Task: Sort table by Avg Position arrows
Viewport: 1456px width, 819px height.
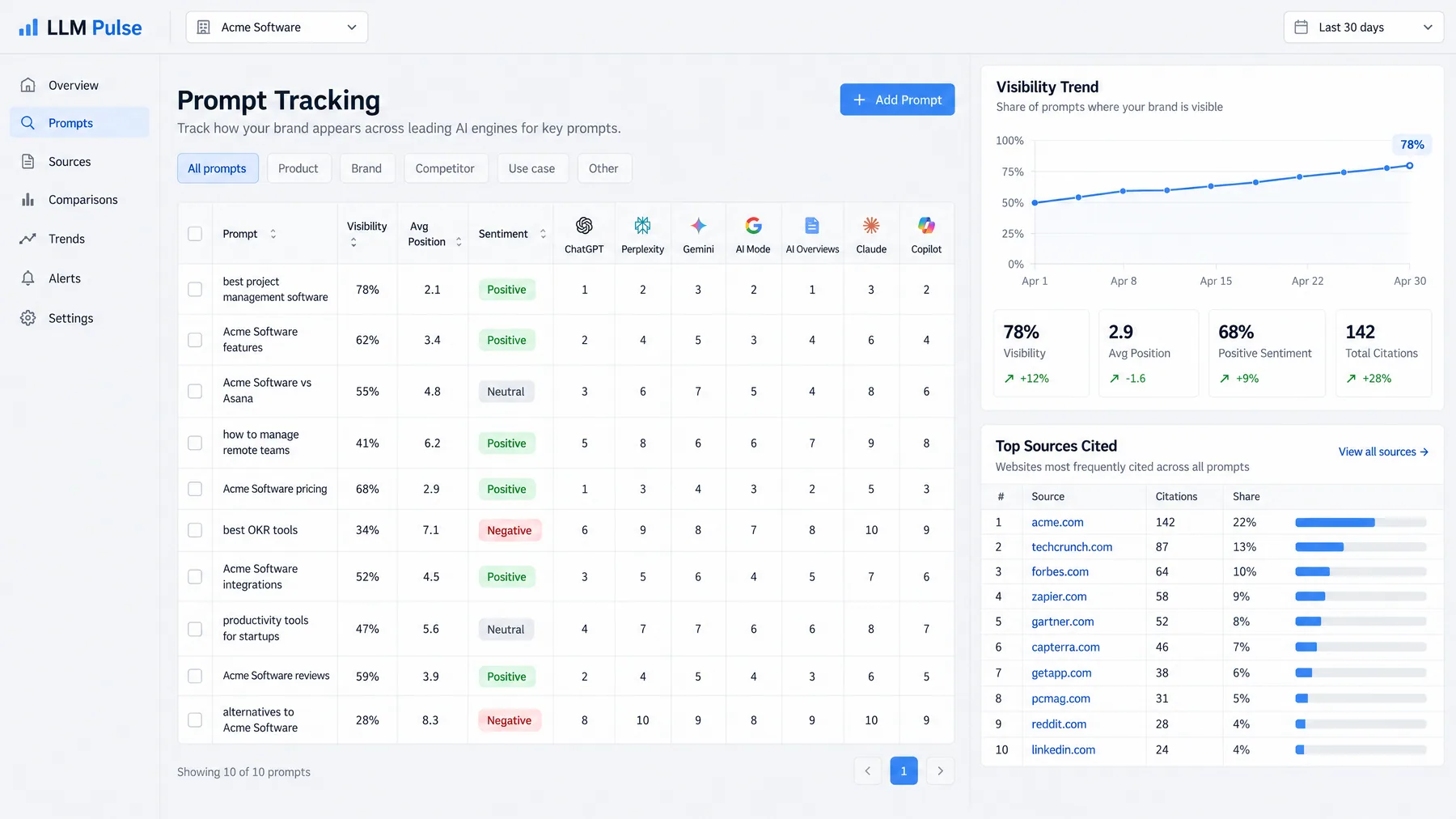Action: [x=459, y=241]
